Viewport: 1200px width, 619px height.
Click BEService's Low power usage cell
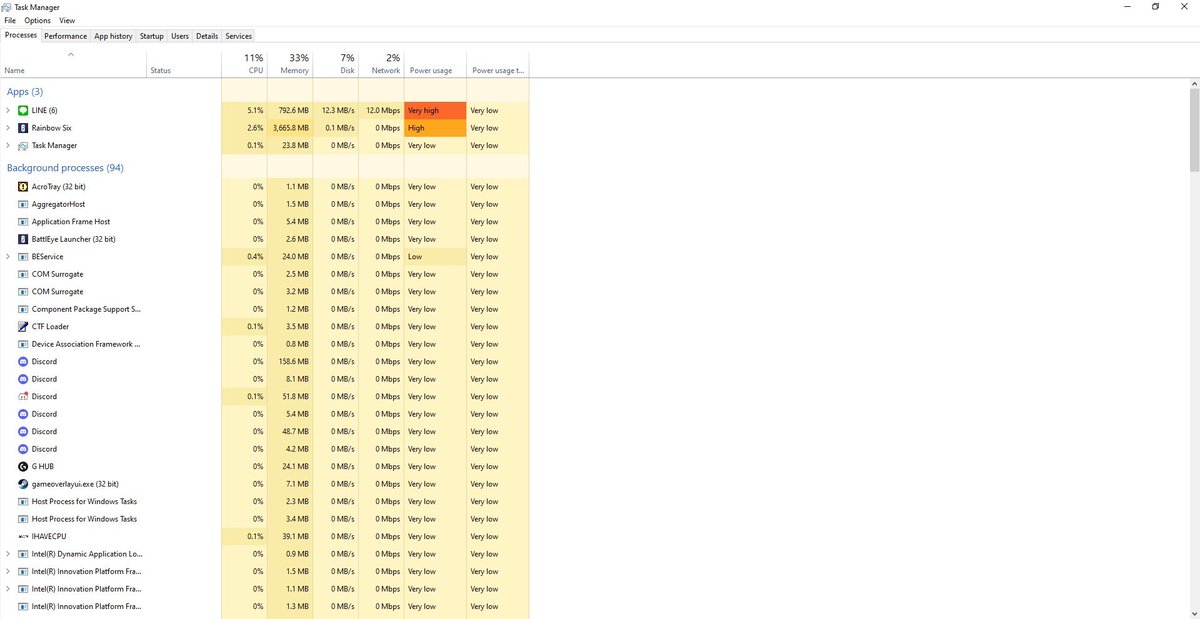[x=435, y=257]
